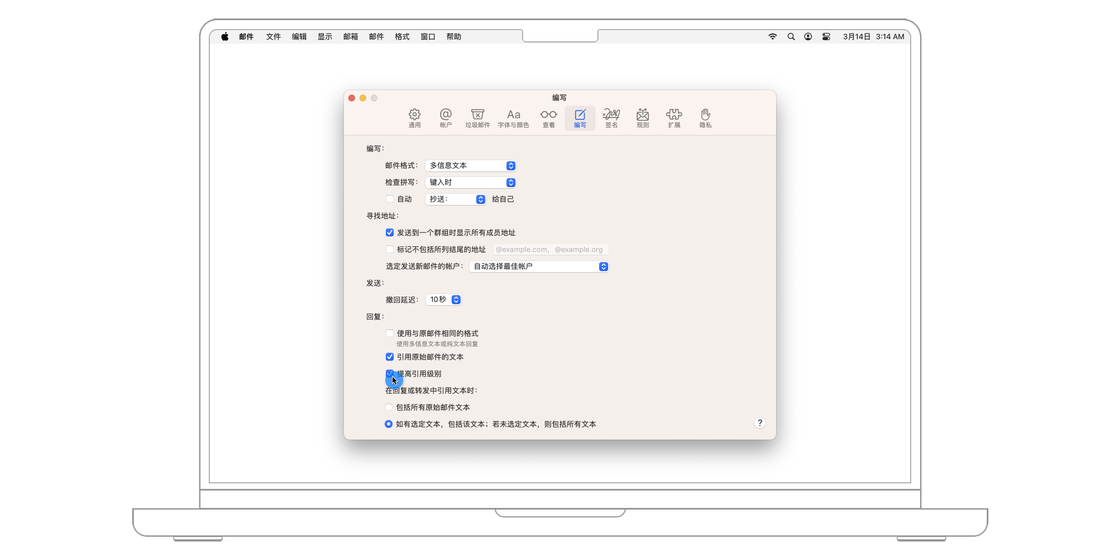Toggle 引用原始邮件的文本 checkbox

click(x=389, y=356)
